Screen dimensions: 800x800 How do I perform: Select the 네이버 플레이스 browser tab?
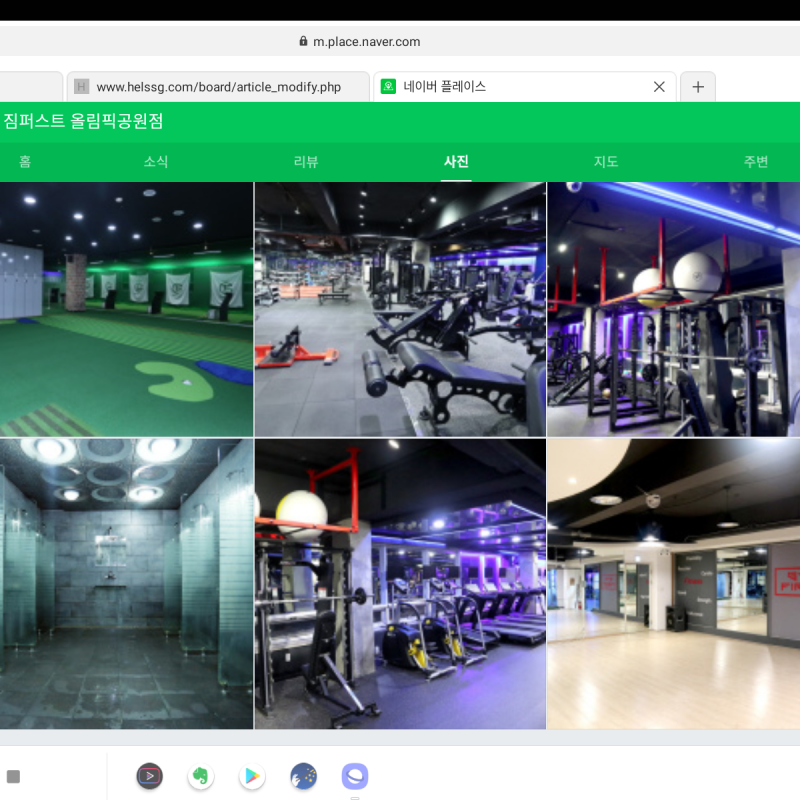525,87
